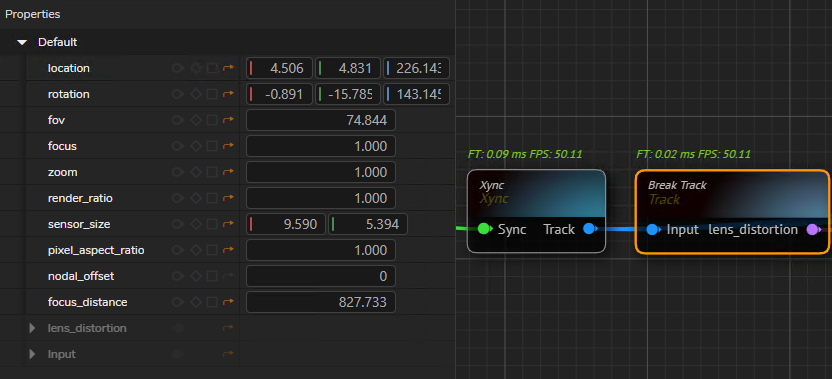Image resolution: width=832 pixels, height=379 pixels.
Task: Edit the rotation Y value -15.785
Action: pyautogui.click(x=348, y=94)
